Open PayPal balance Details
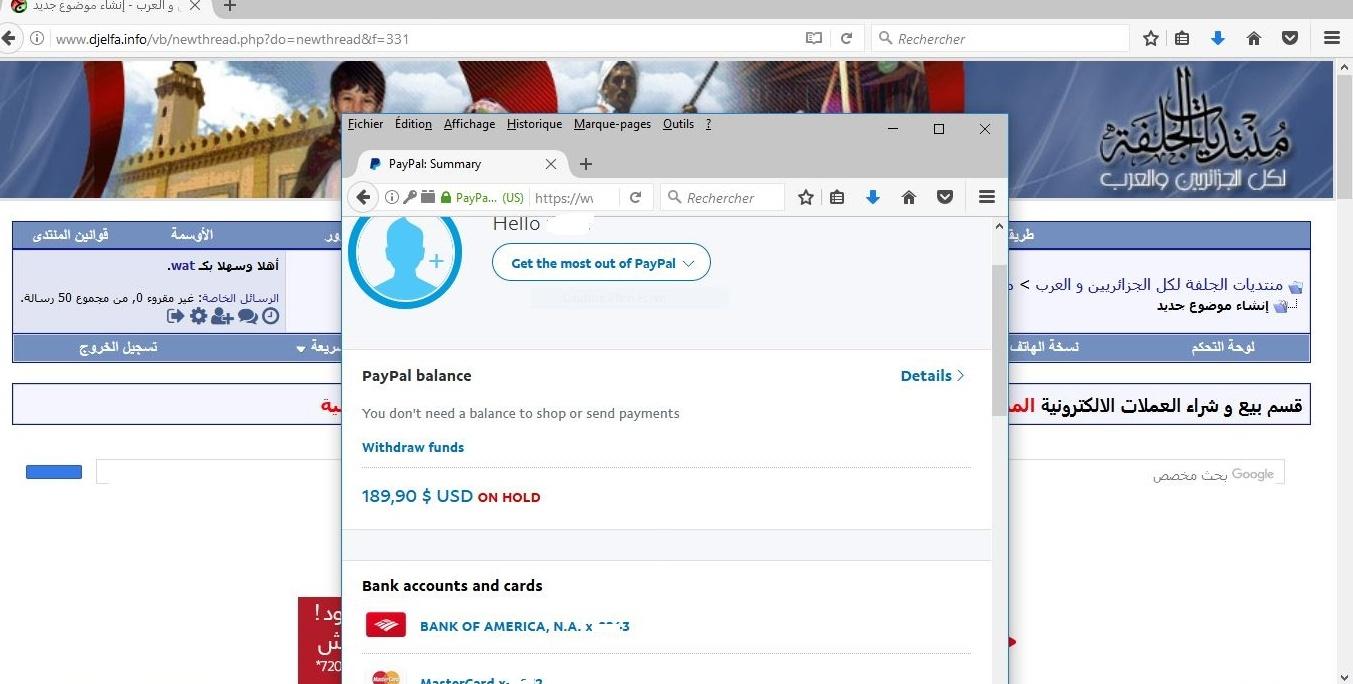The image size is (1353, 684). click(932, 376)
